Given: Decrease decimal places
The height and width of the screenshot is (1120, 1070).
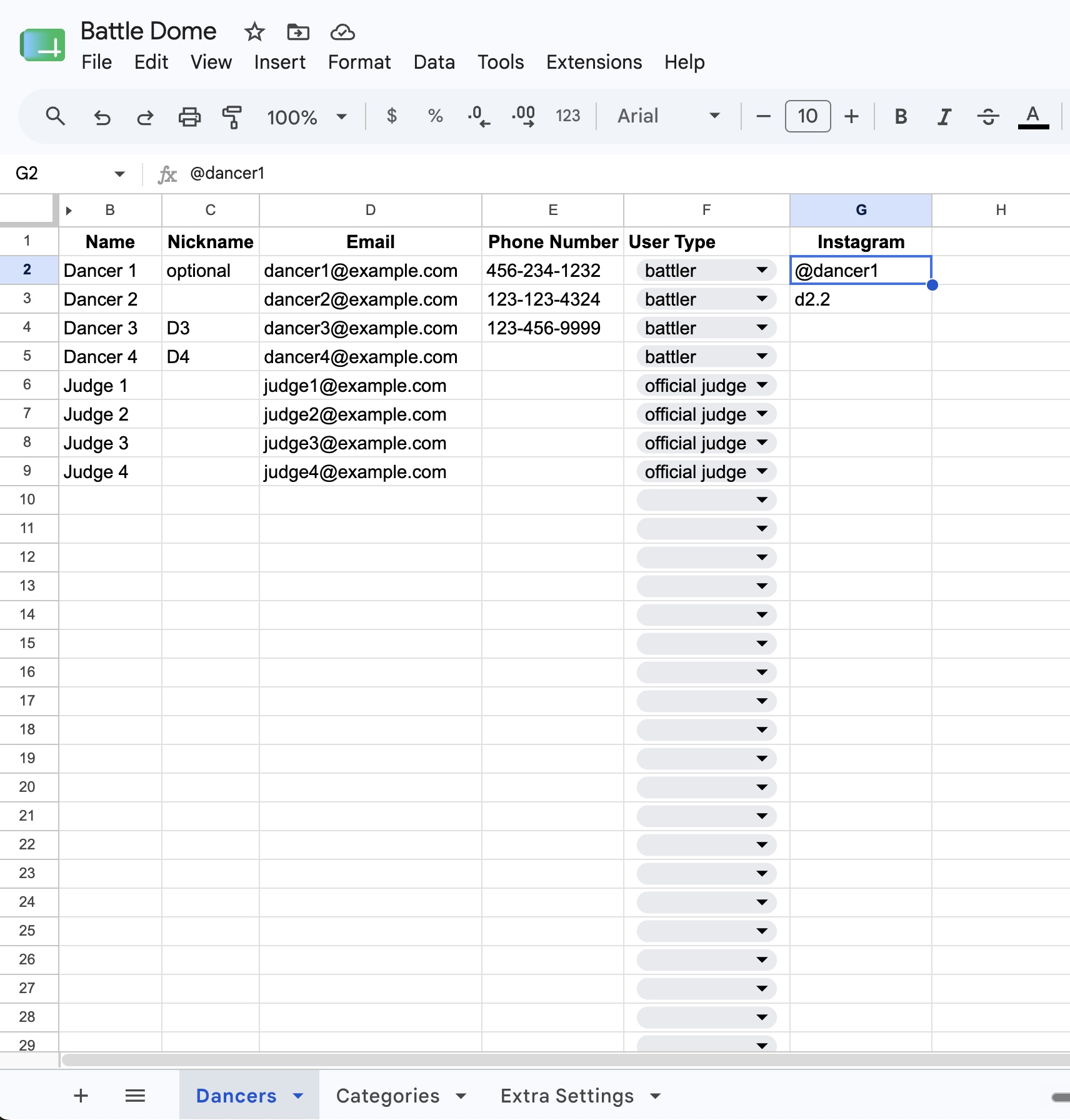Looking at the screenshot, I should tap(479, 116).
